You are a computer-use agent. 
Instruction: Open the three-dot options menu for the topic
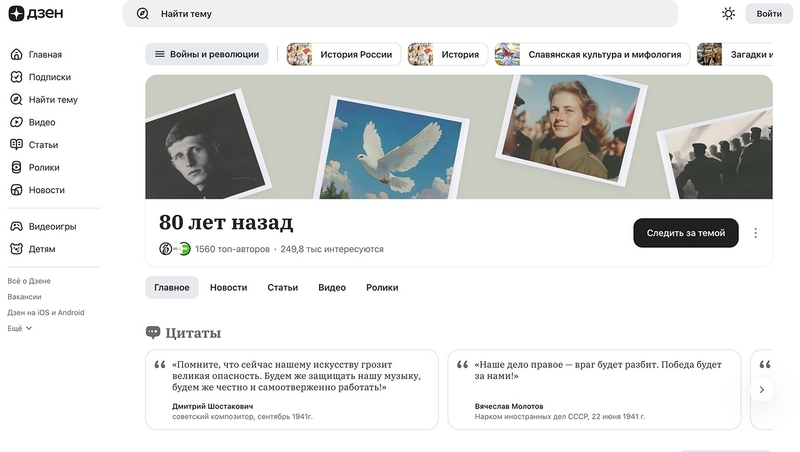[755, 233]
